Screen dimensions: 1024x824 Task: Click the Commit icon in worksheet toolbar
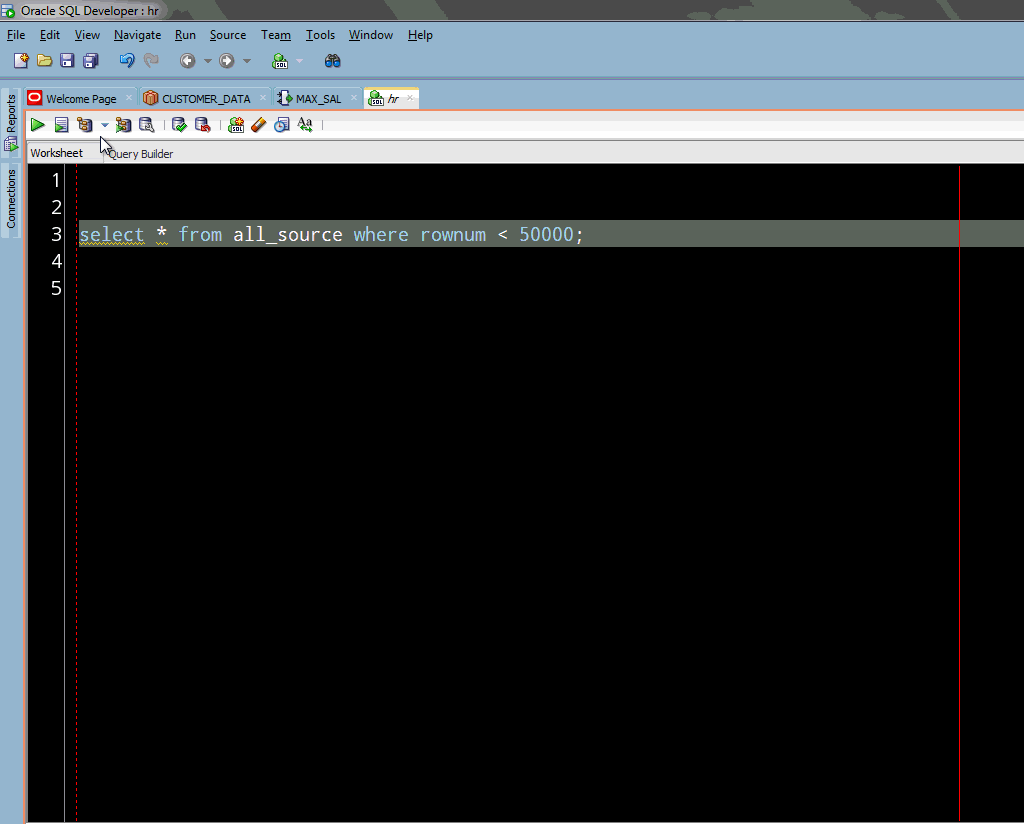coord(179,125)
